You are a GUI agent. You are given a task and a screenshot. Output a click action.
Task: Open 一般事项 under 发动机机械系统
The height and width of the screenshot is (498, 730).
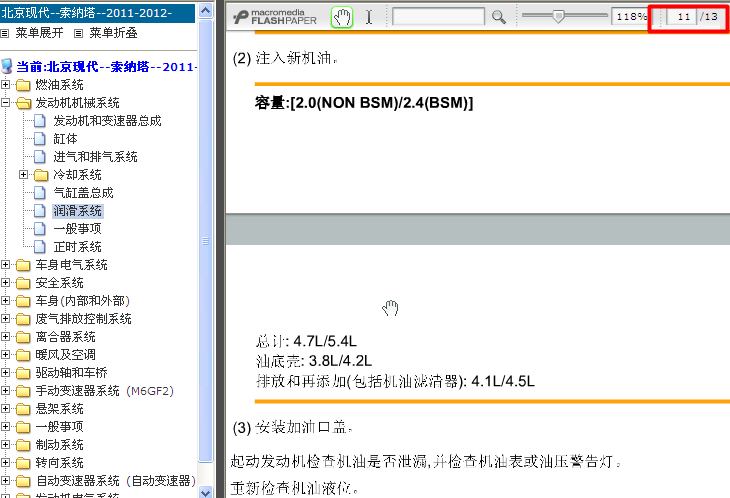pyautogui.click(x=77, y=229)
